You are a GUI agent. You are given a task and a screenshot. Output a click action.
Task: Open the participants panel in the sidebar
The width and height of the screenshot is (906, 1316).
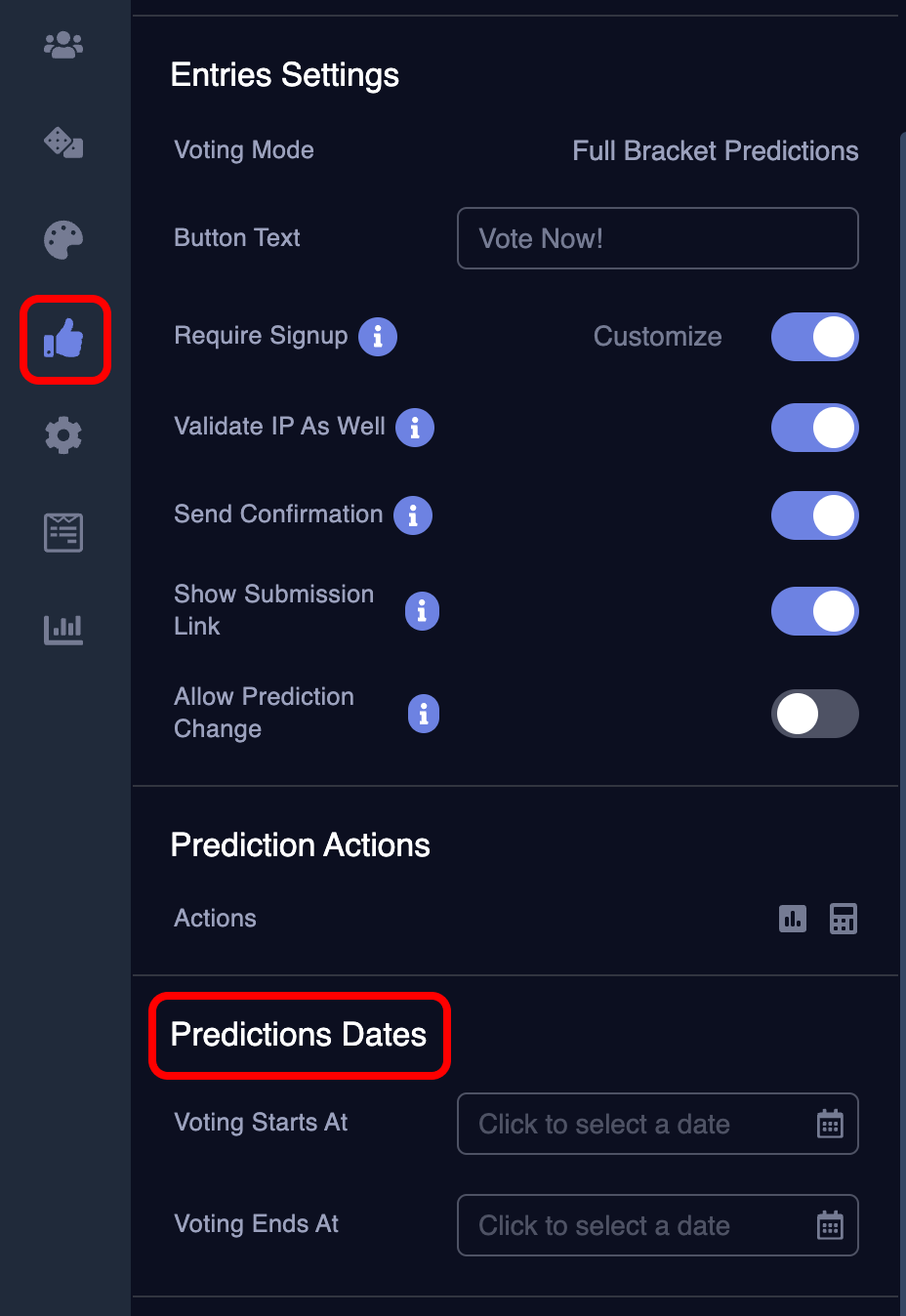[x=62, y=45]
